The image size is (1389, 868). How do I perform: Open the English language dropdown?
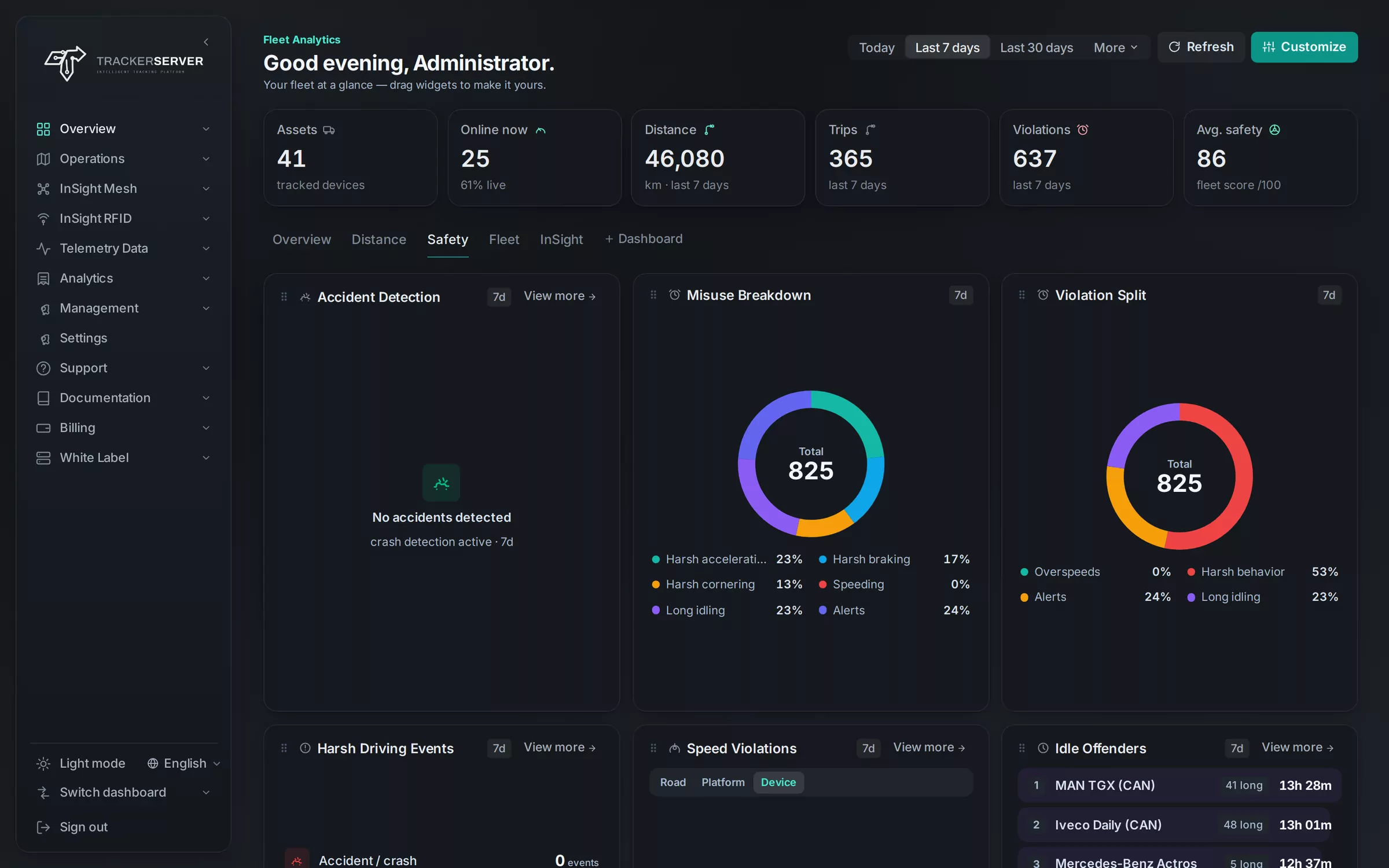tap(184, 763)
